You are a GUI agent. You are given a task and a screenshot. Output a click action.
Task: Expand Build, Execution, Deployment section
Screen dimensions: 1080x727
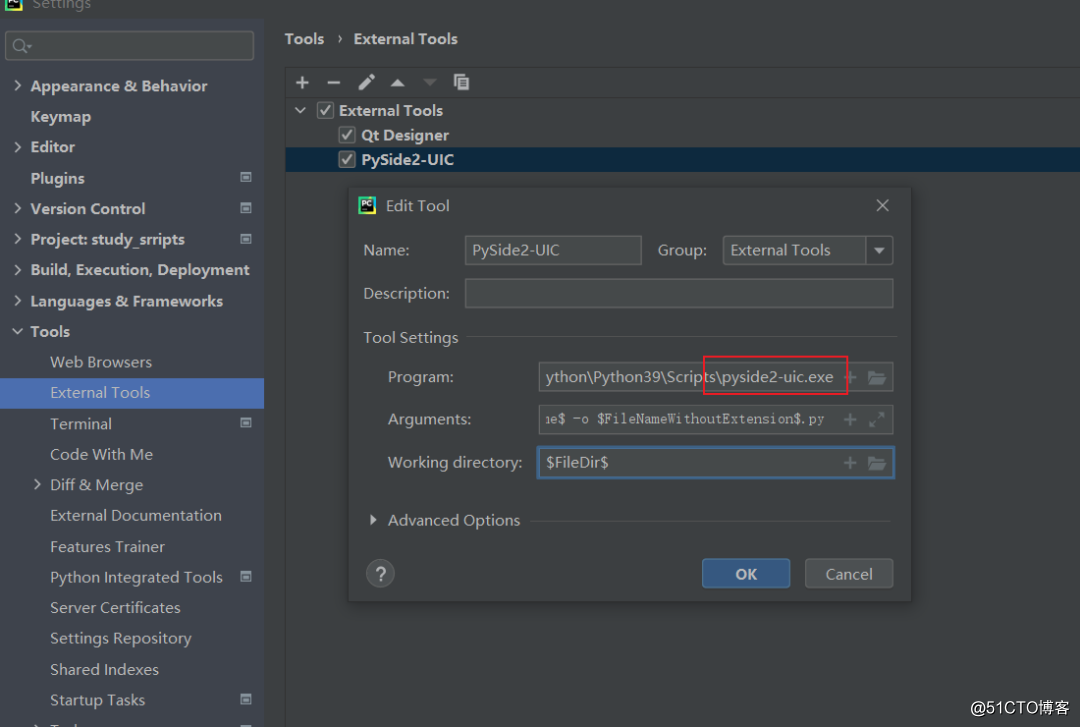(17, 269)
